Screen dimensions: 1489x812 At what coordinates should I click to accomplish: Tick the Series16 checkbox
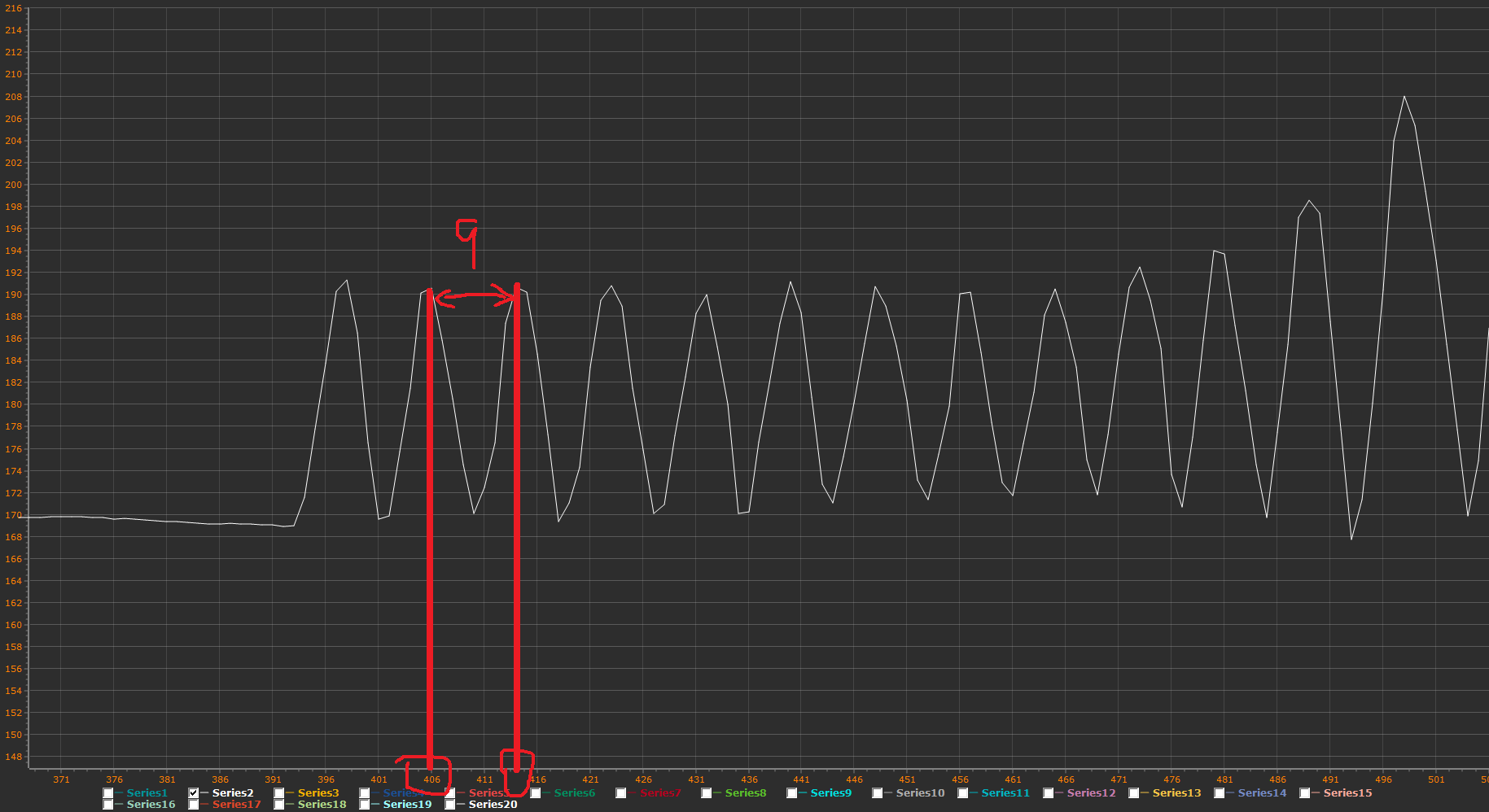click(x=108, y=805)
